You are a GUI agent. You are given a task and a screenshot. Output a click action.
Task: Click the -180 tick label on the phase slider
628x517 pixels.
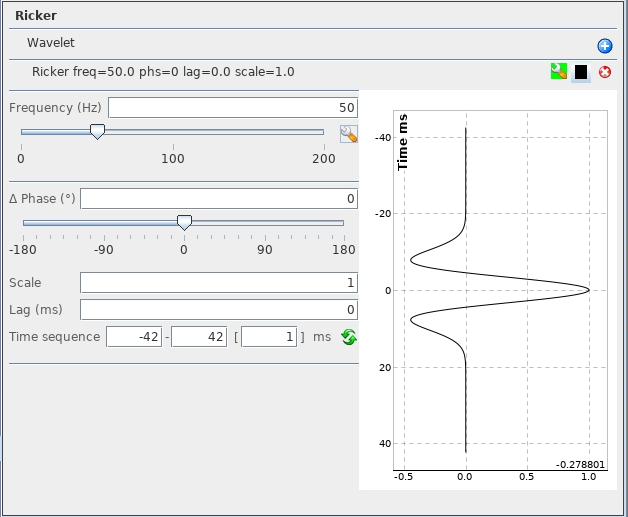click(23, 250)
